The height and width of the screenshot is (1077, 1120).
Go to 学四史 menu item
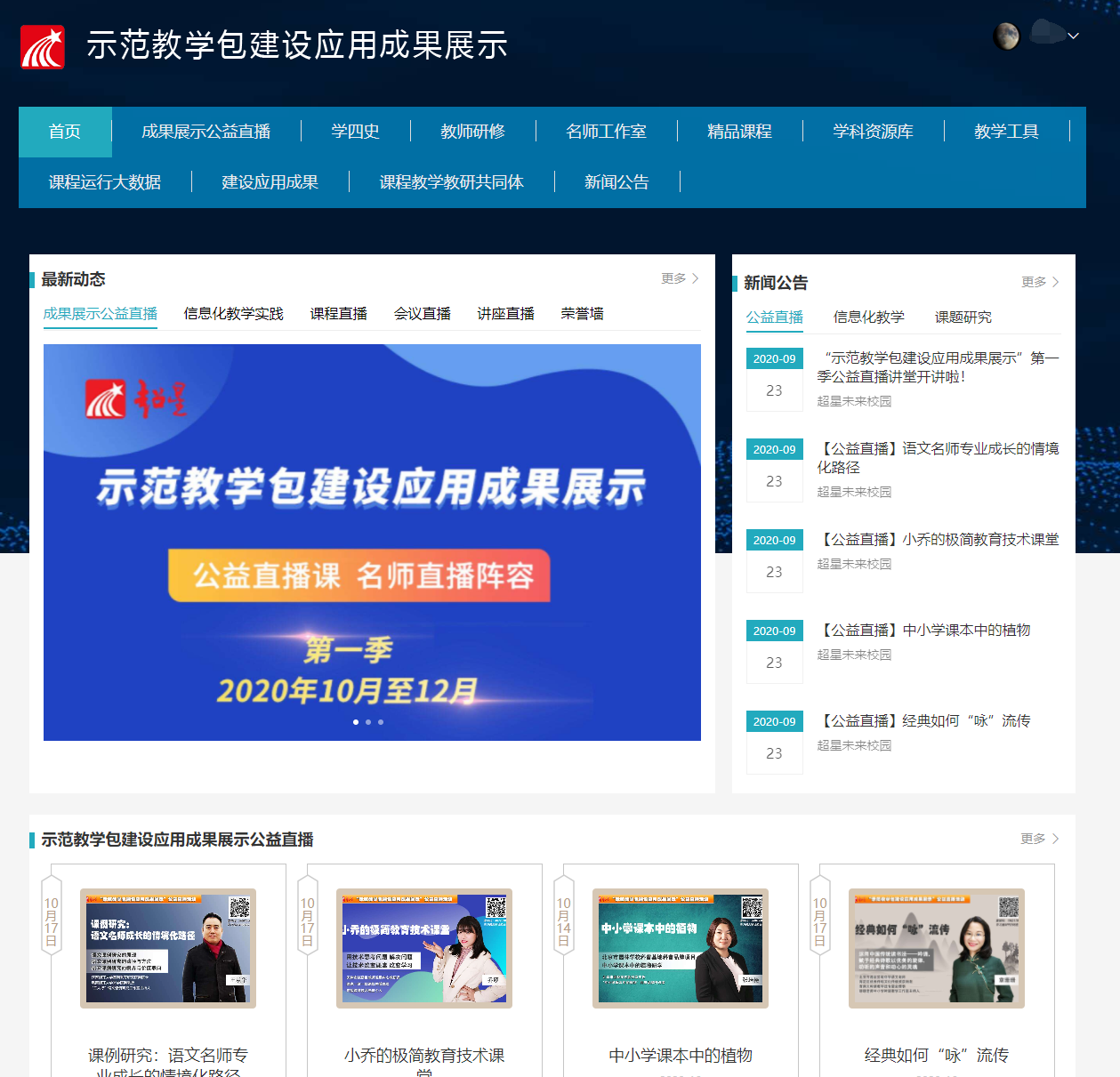[355, 132]
